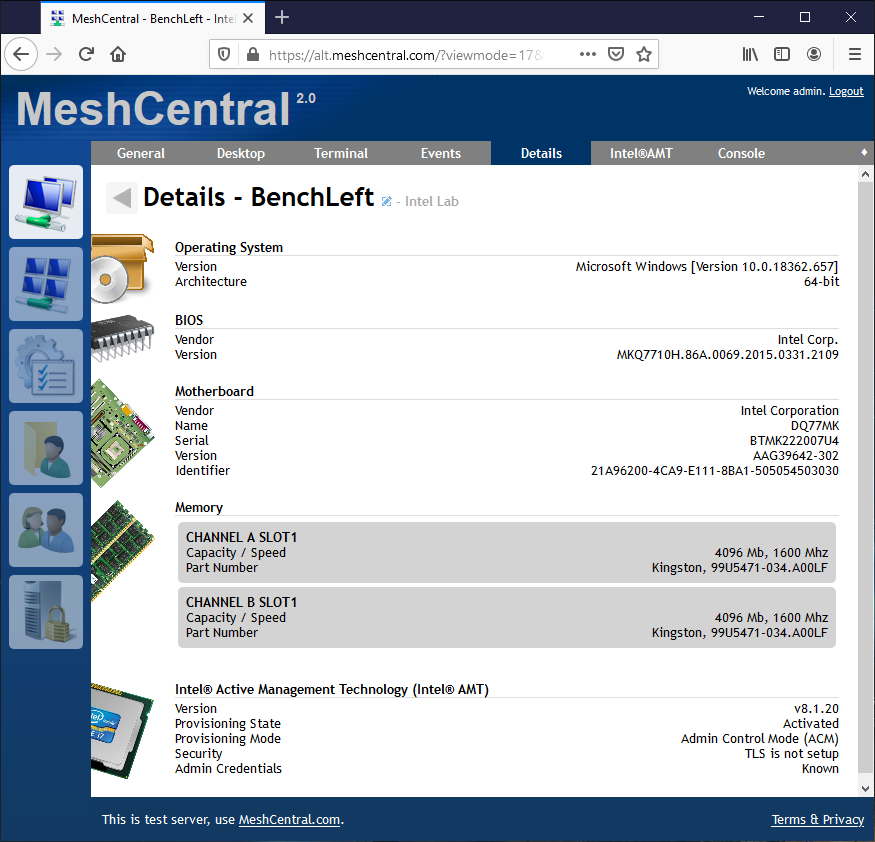Open the device groups sidebar icon

click(46, 284)
